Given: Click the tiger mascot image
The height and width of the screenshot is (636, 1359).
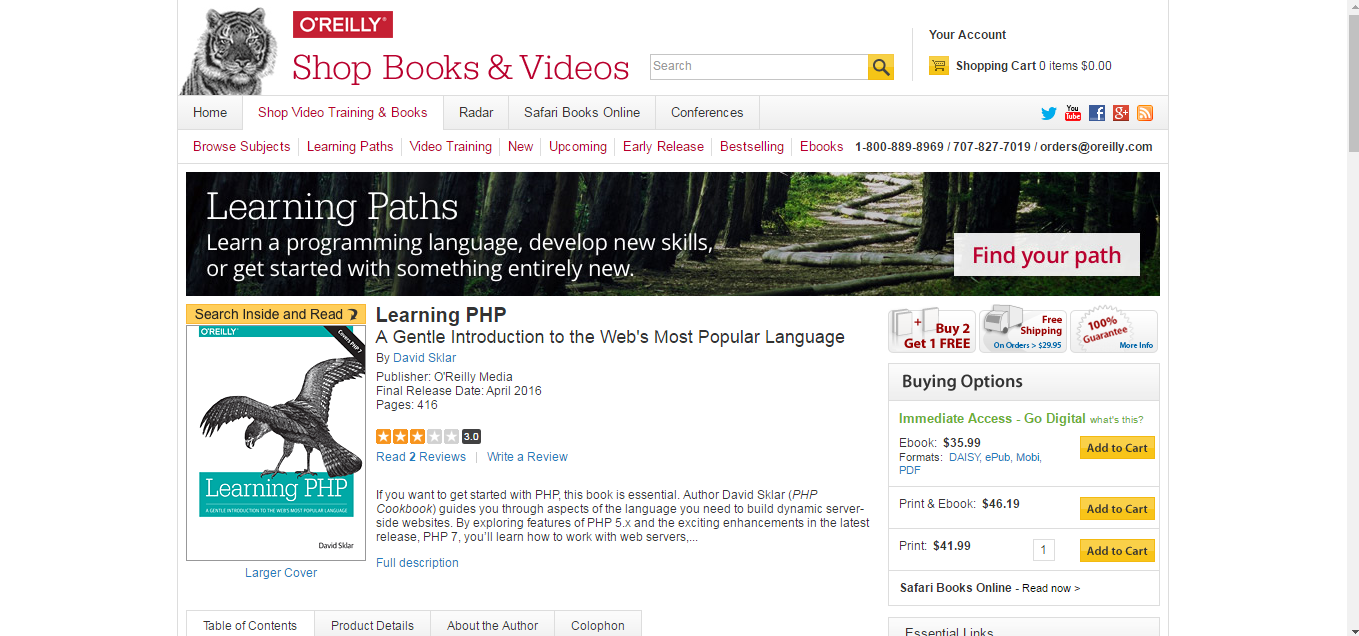Looking at the screenshot, I should 229,51.
